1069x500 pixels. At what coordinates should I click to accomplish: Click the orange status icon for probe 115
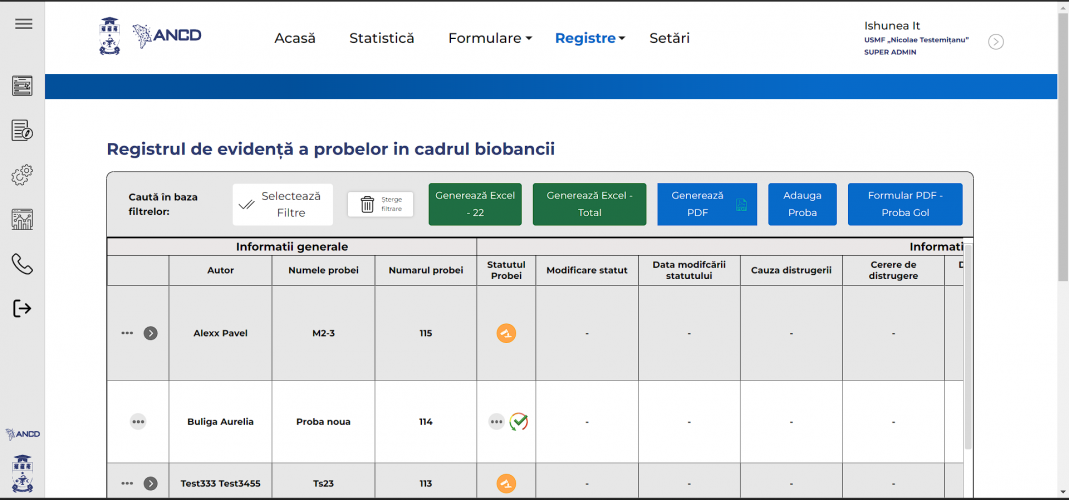506,334
